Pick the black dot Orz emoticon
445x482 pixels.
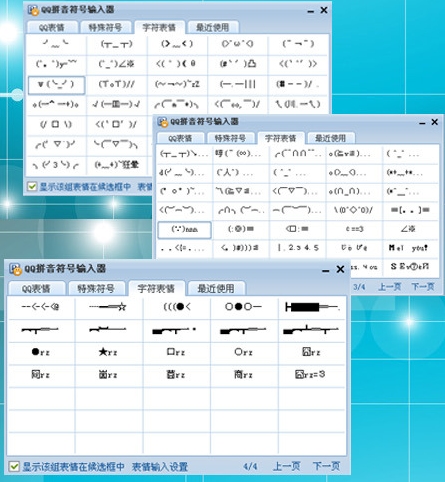[41, 352]
